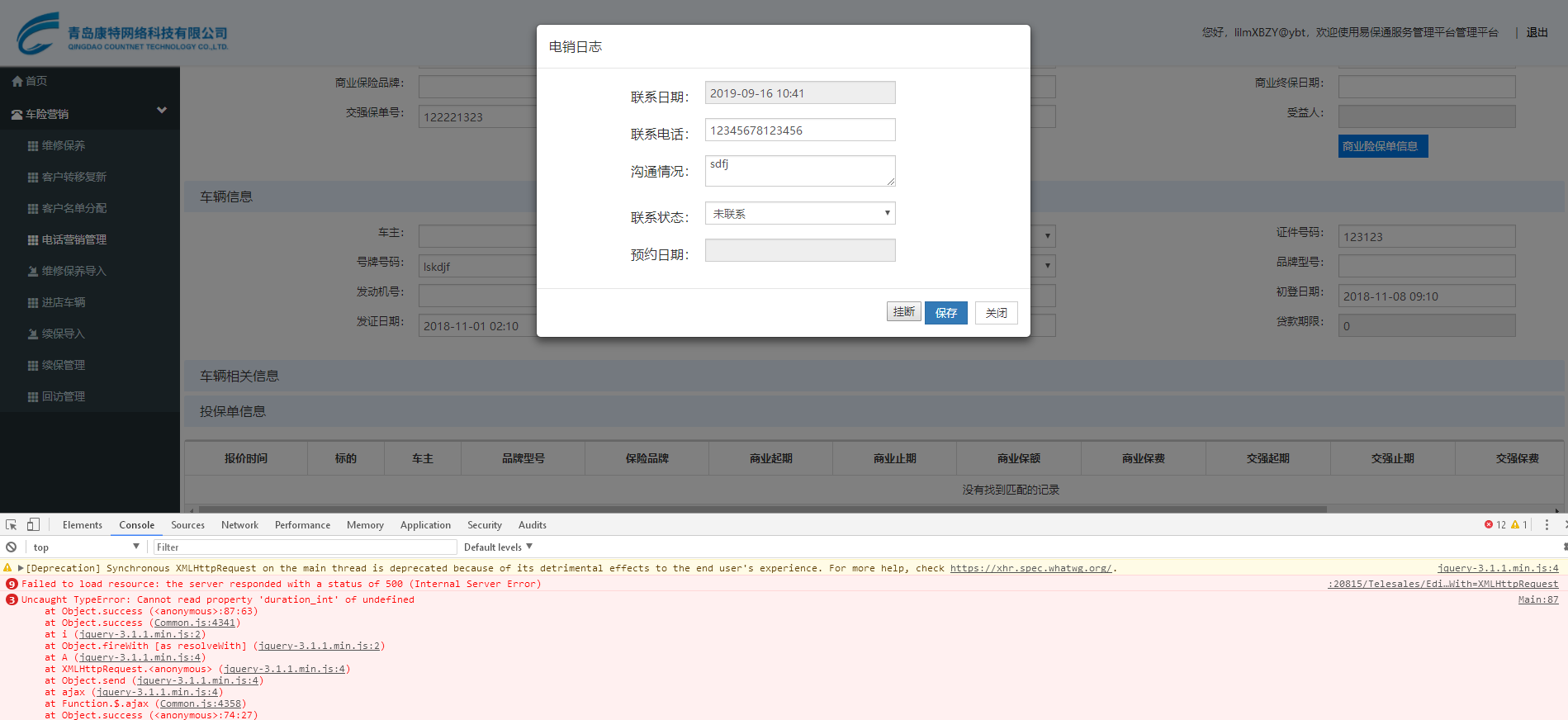Clear the console with the clear icon
1568x720 pixels.
(x=12, y=547)
